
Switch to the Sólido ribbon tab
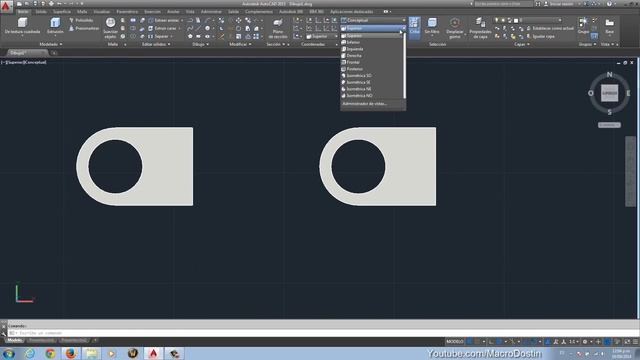point(41,11)
